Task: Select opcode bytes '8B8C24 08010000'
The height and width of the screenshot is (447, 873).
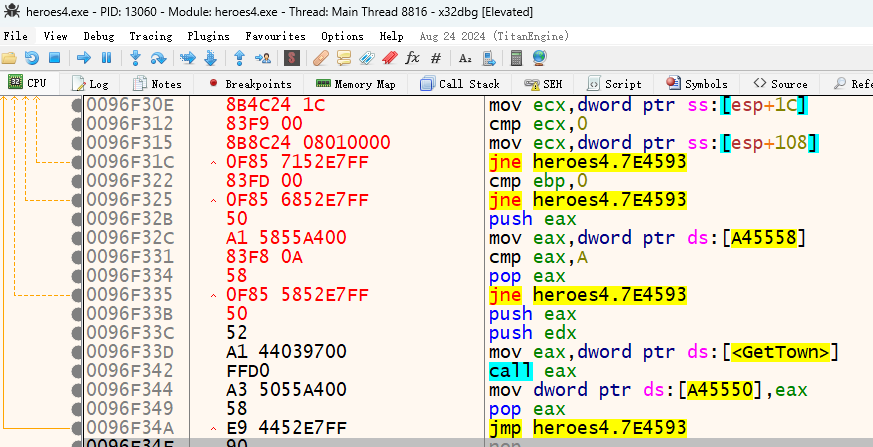Action: pyautogui.click(x=308, y=143)
